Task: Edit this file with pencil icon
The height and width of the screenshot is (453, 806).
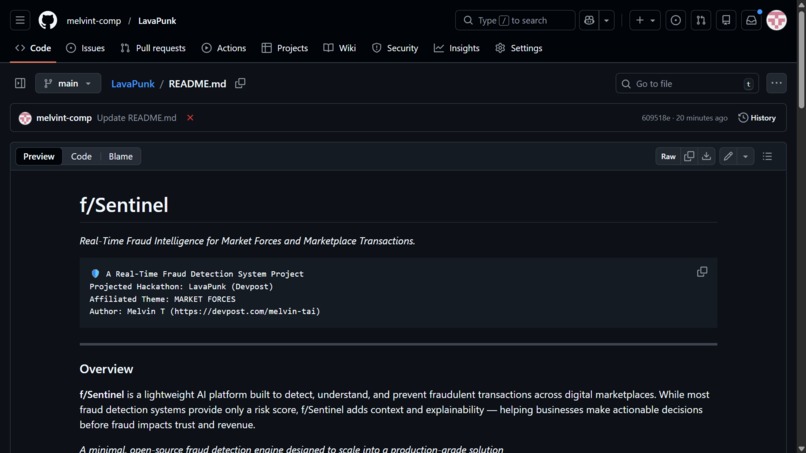Action: tap(728, 156)
